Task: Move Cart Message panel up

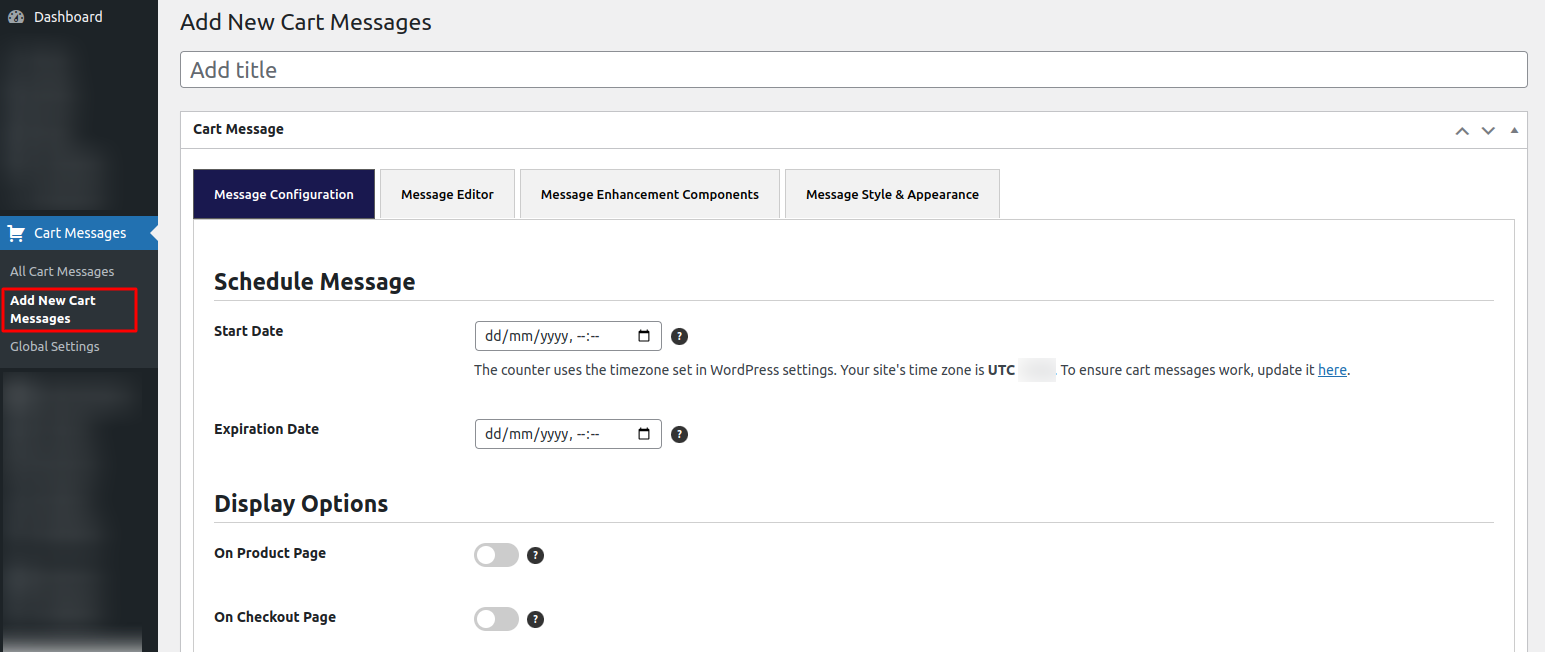Action: (x=1462, y=130)
